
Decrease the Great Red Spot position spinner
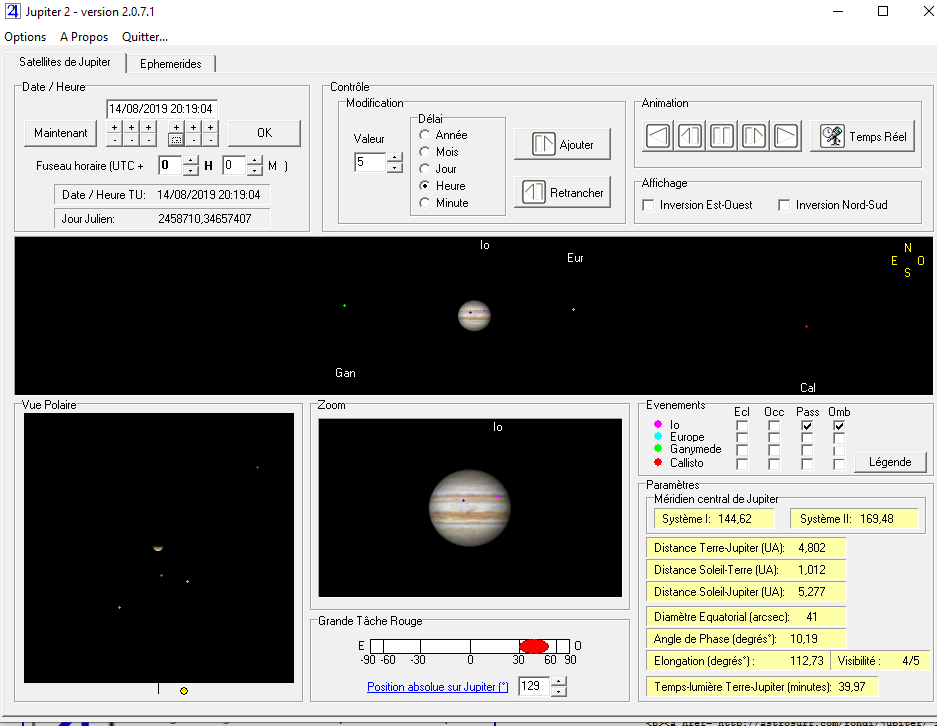559,692
